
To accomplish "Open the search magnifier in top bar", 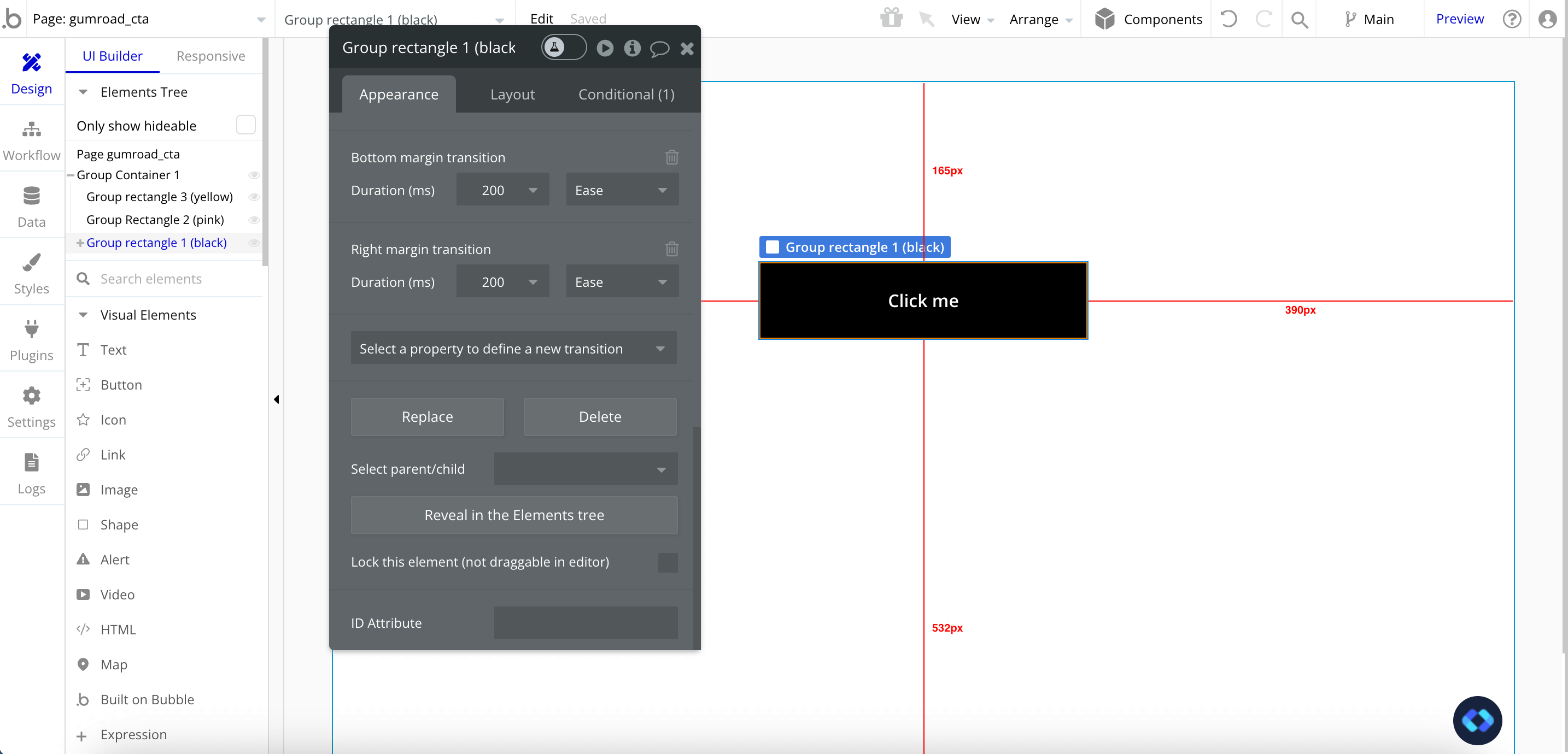I will [x=1299, y=20].
